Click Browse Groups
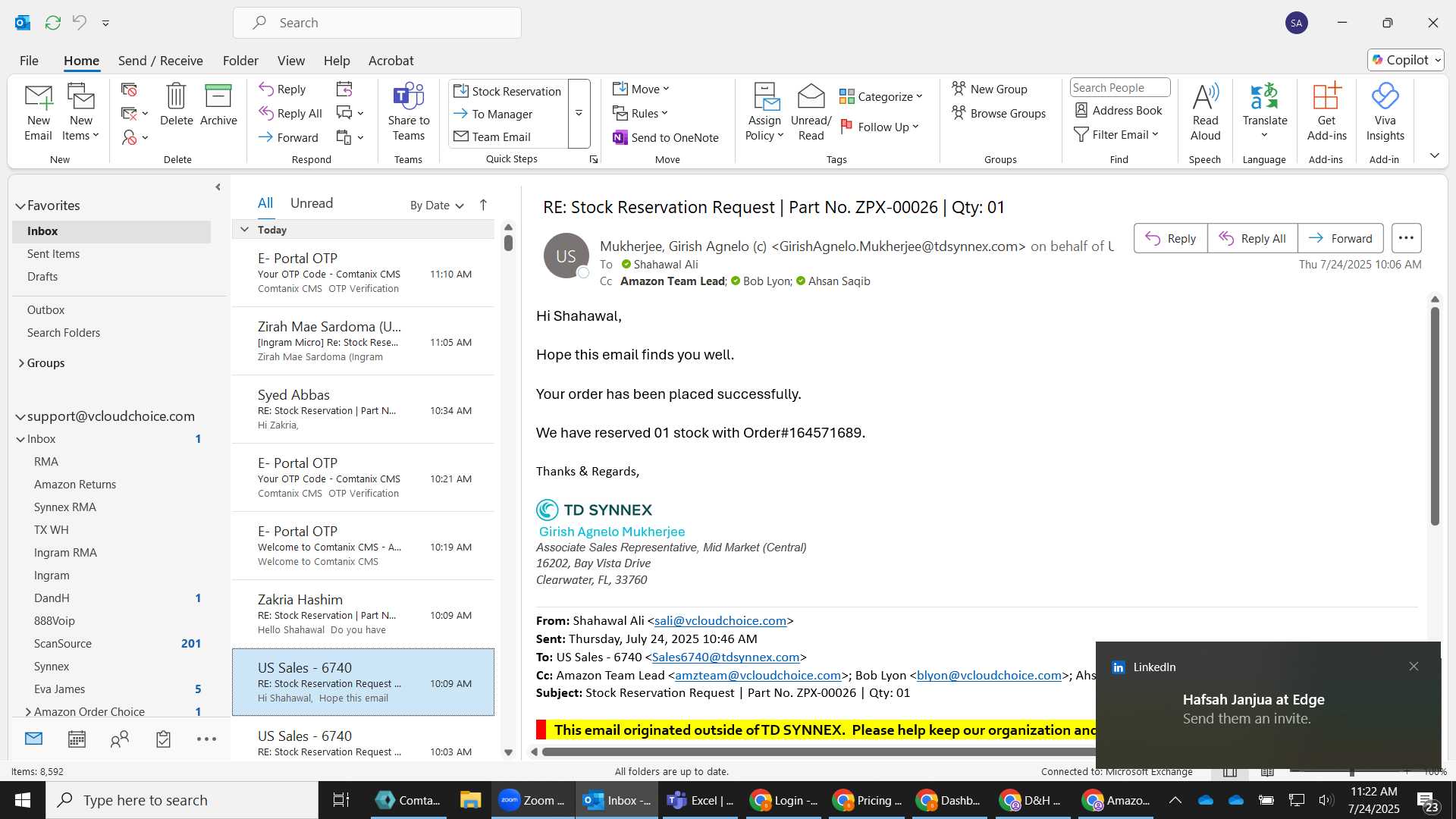Screen dimensions: 1456x819 pyautogui.click(x=999, y=113)
